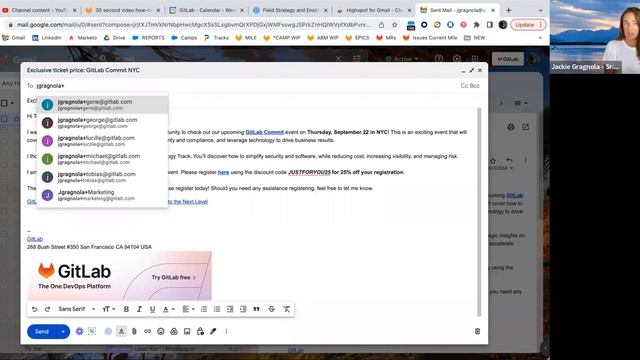Image resolution: width=640 pixels, height=360 pixels.
Task: Insert a bulleted list
Action: (217, 309)
